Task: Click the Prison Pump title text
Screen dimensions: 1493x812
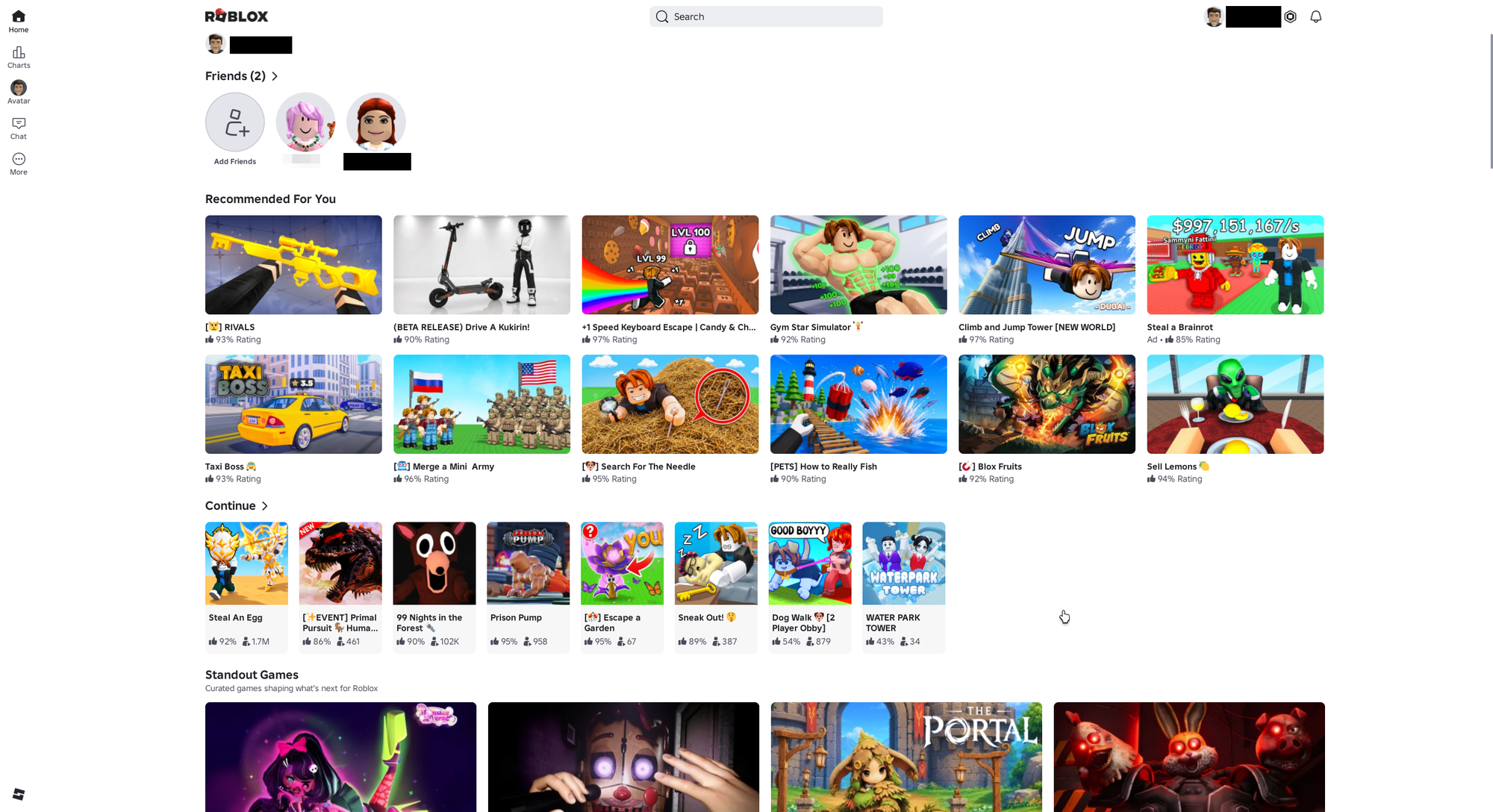Action: pos(516,617)
